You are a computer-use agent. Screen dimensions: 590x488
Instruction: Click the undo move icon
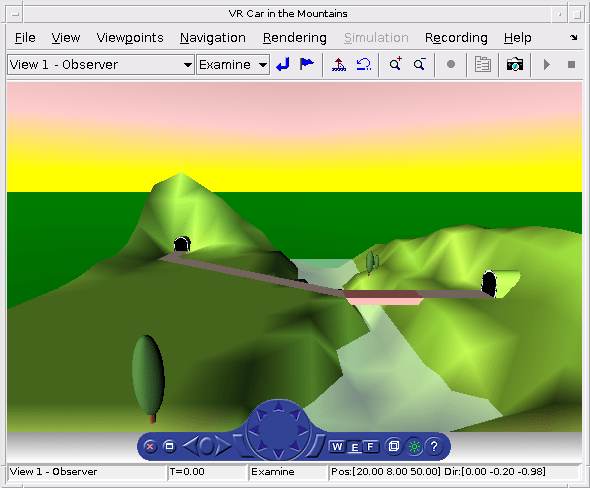(363, 65)
